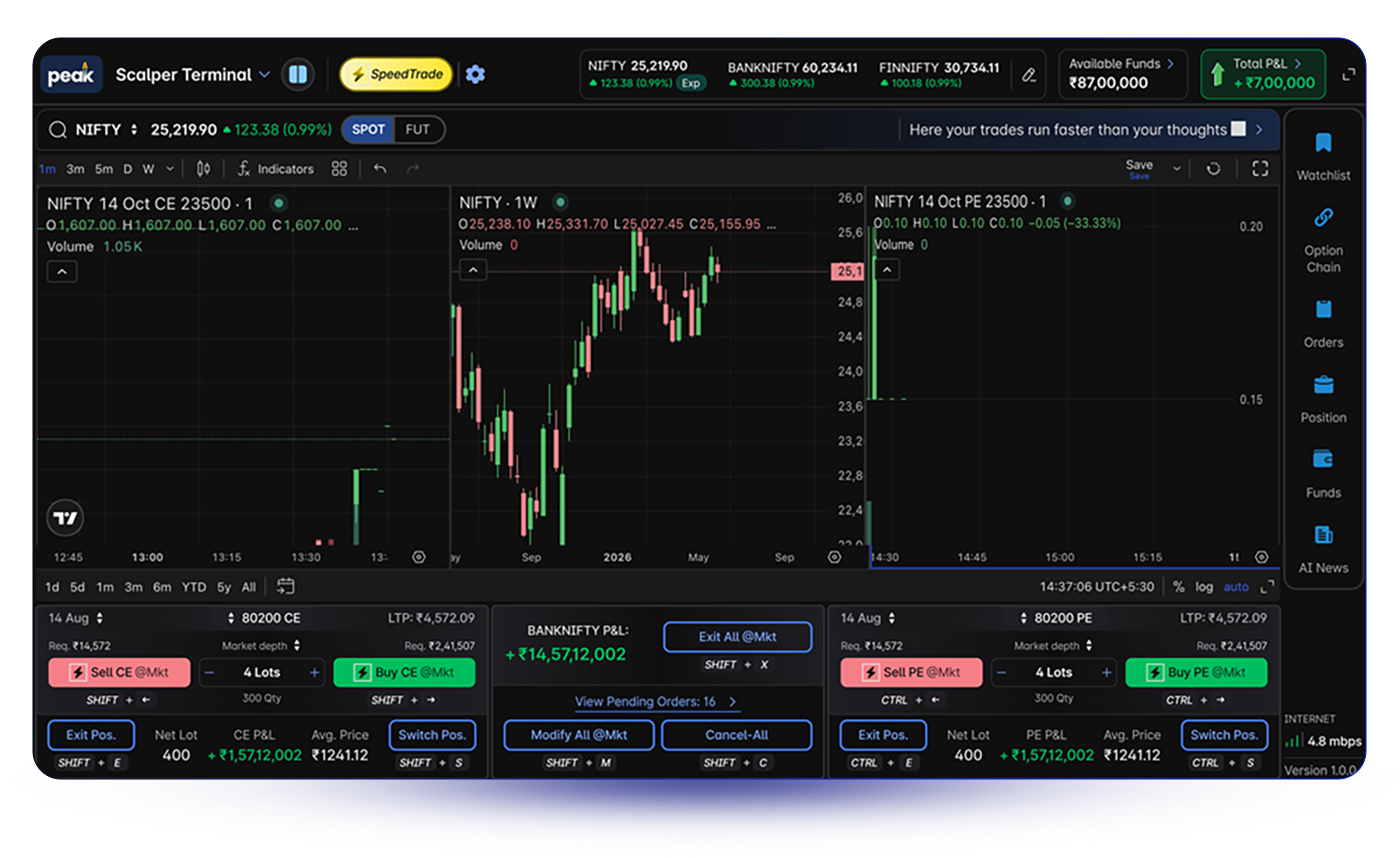Open the Watchlist sidebar panel

tap(1323, 156)
